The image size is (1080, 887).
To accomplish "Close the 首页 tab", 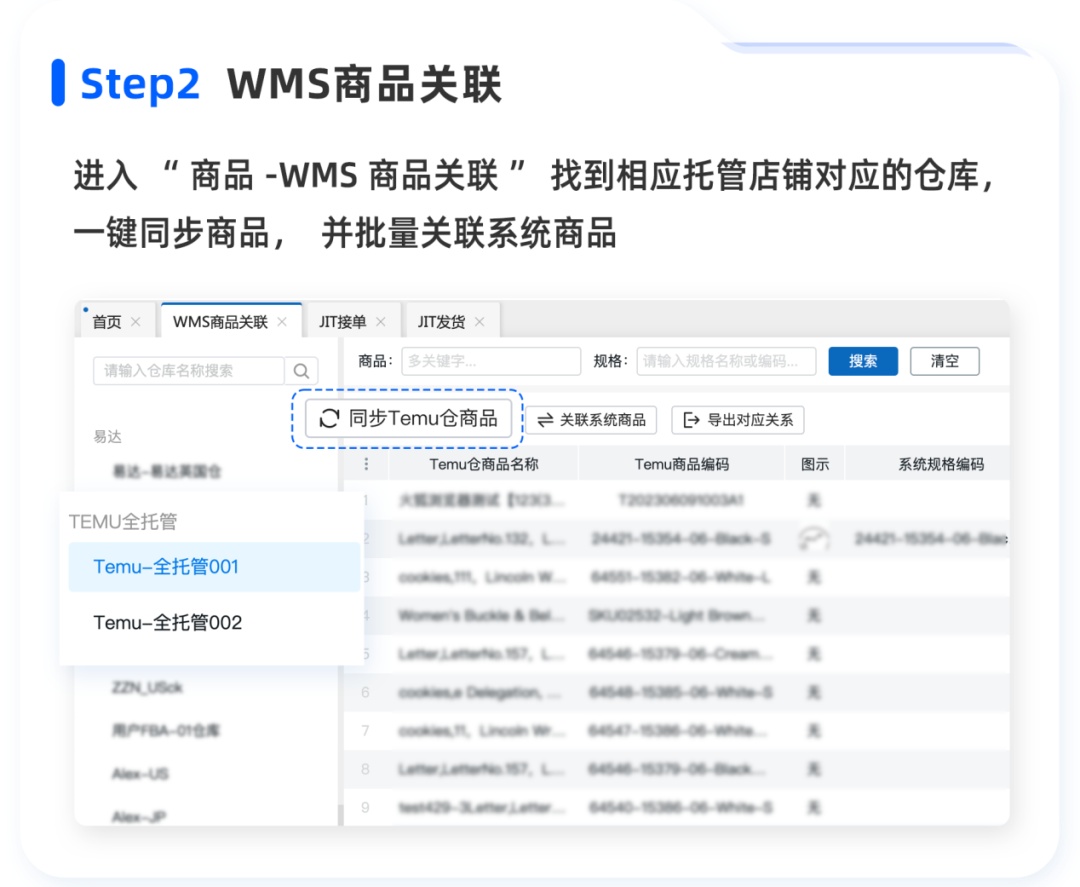I will (136, 322).
